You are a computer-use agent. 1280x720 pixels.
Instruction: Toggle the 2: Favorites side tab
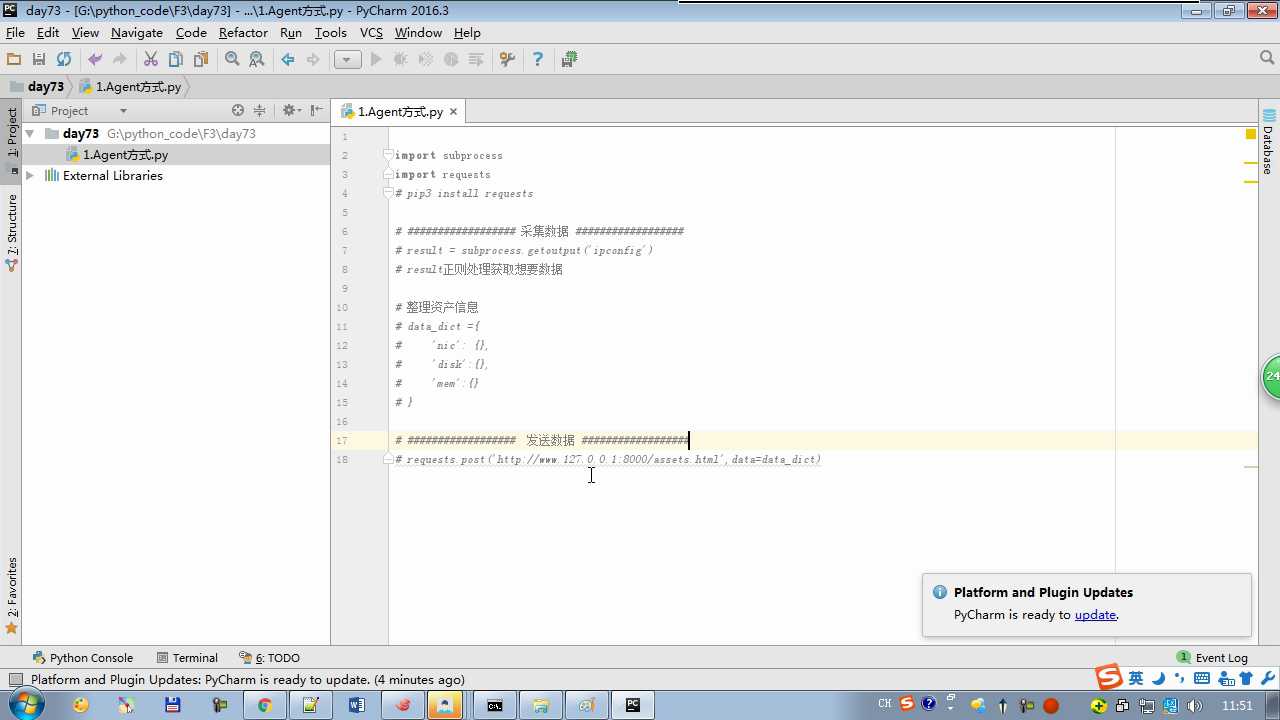pos(11,594)
